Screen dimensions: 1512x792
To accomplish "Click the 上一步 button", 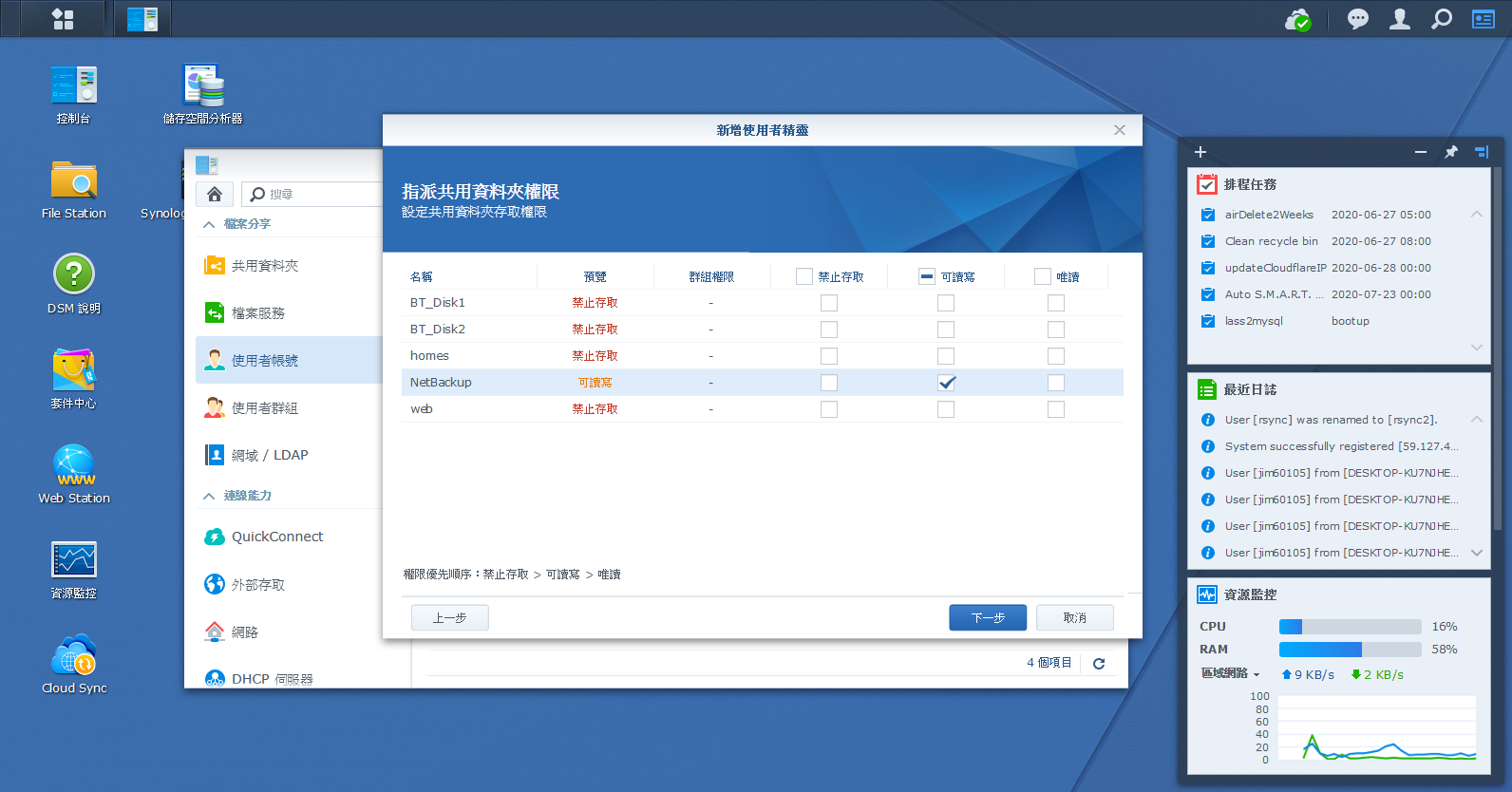I will [449, 617].
